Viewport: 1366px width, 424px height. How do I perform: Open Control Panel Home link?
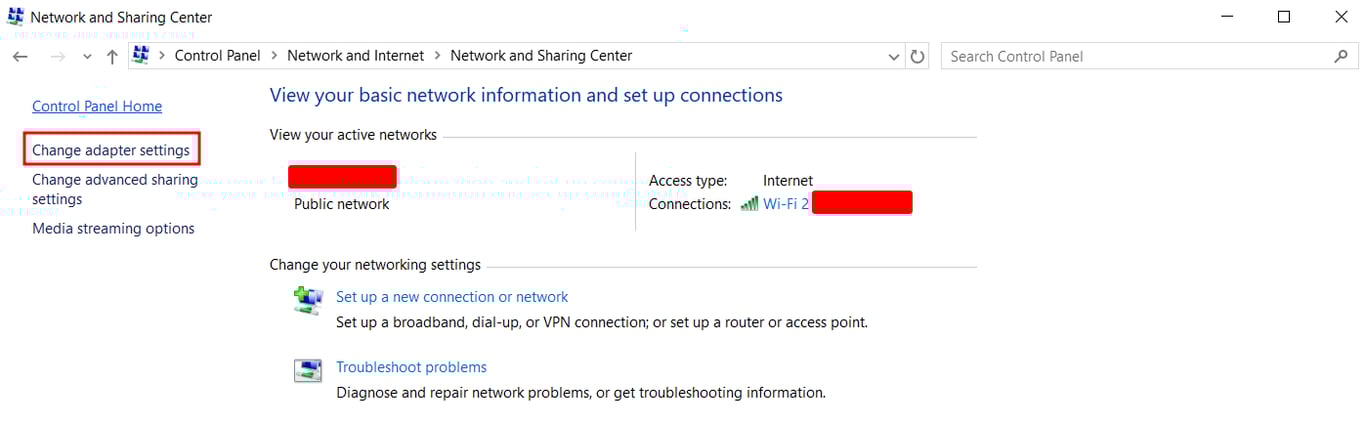pos(97,106)
